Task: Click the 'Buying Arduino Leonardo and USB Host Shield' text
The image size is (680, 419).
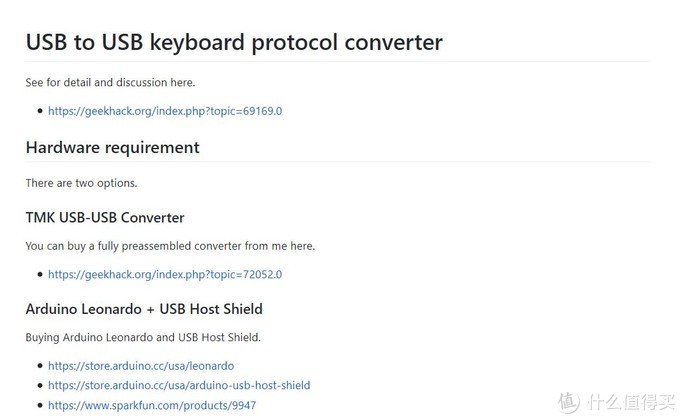Action: click(143, 337)
